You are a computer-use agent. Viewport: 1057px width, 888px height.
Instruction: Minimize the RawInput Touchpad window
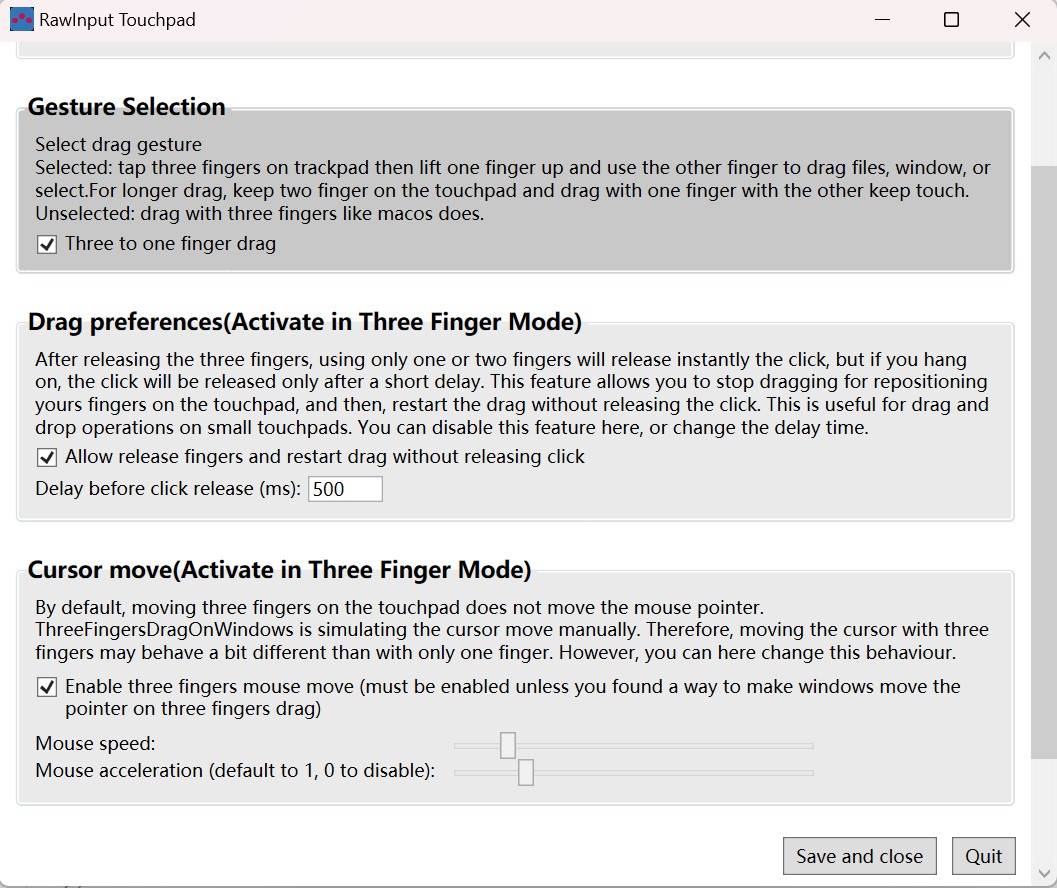click(882, 19)
